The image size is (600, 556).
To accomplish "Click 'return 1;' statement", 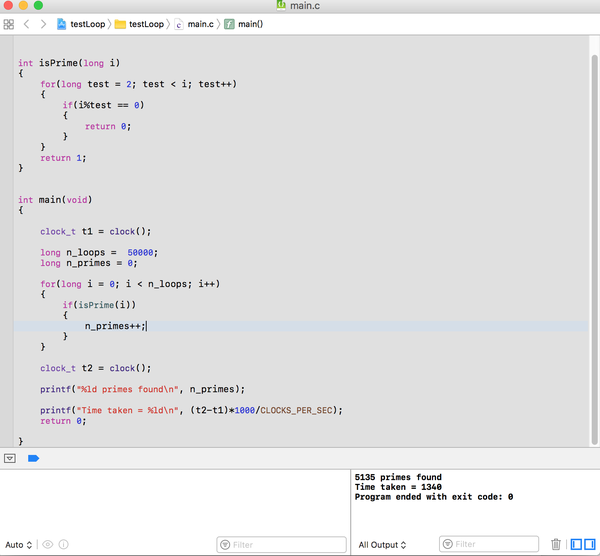I will pyautogui.click(x=63, y=158).
